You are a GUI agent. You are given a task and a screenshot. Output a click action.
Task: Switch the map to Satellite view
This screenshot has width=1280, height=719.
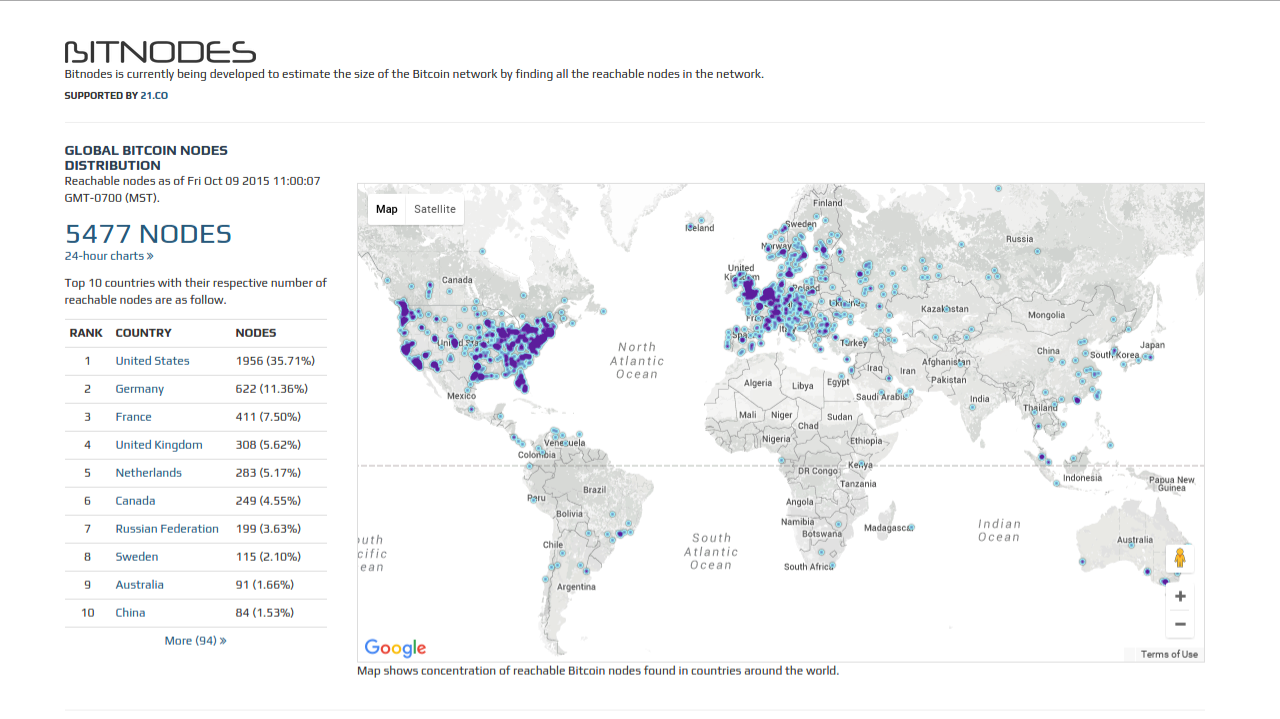point(435,209)
